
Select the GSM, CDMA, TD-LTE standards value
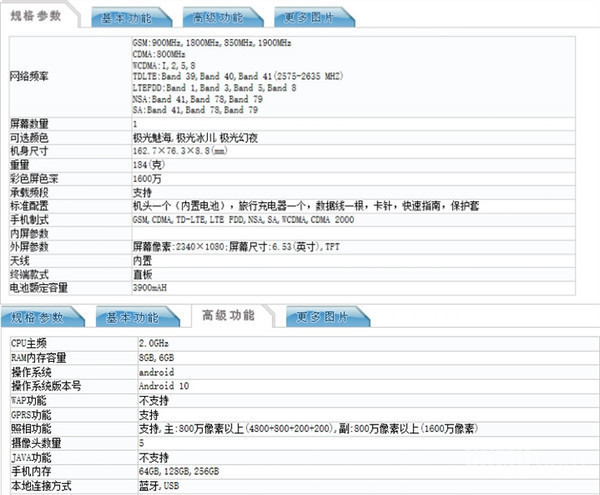pos(243,220)
